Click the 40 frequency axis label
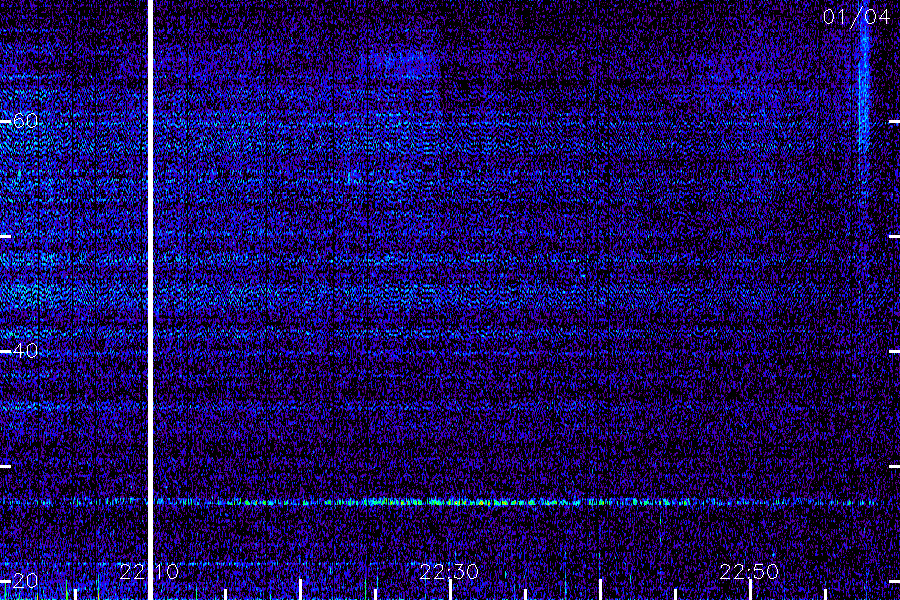900x600 pixels. (x=25, y=350)
